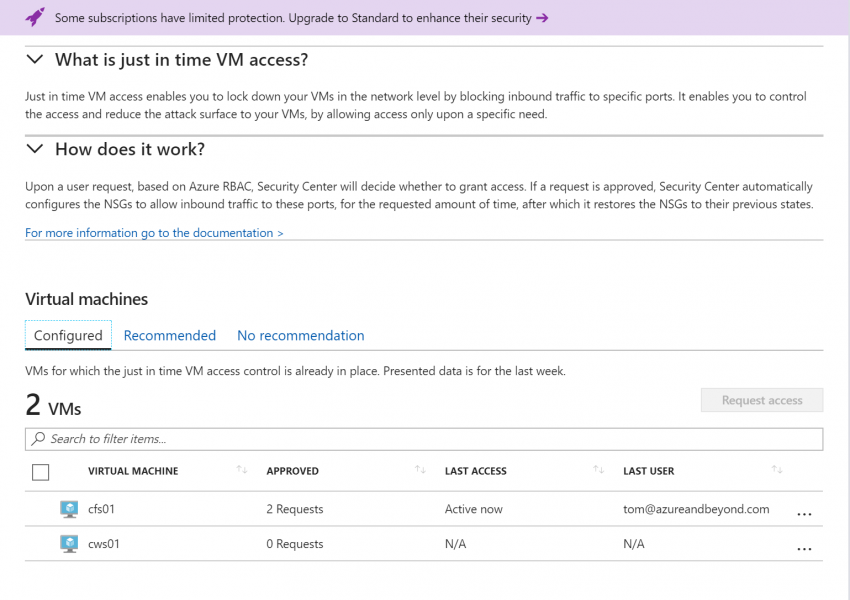Switch to the Recommended tab

coord(170,335)
